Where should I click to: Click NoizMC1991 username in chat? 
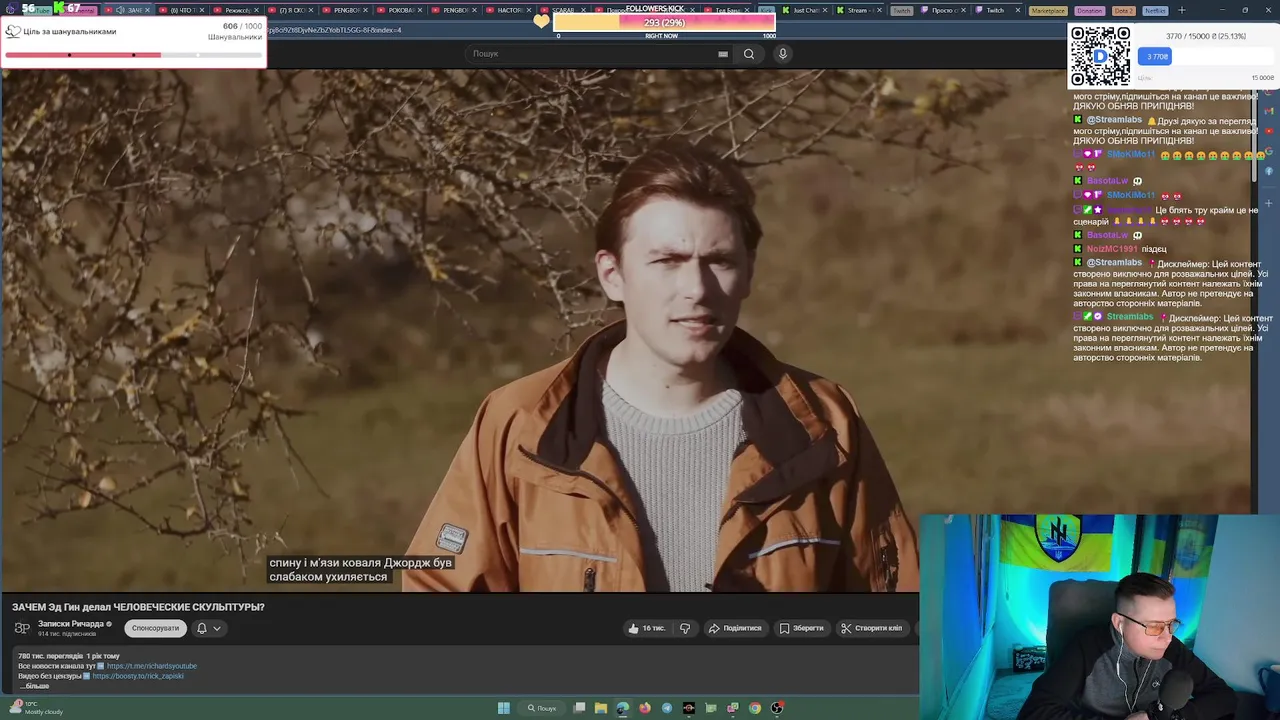1112,249
